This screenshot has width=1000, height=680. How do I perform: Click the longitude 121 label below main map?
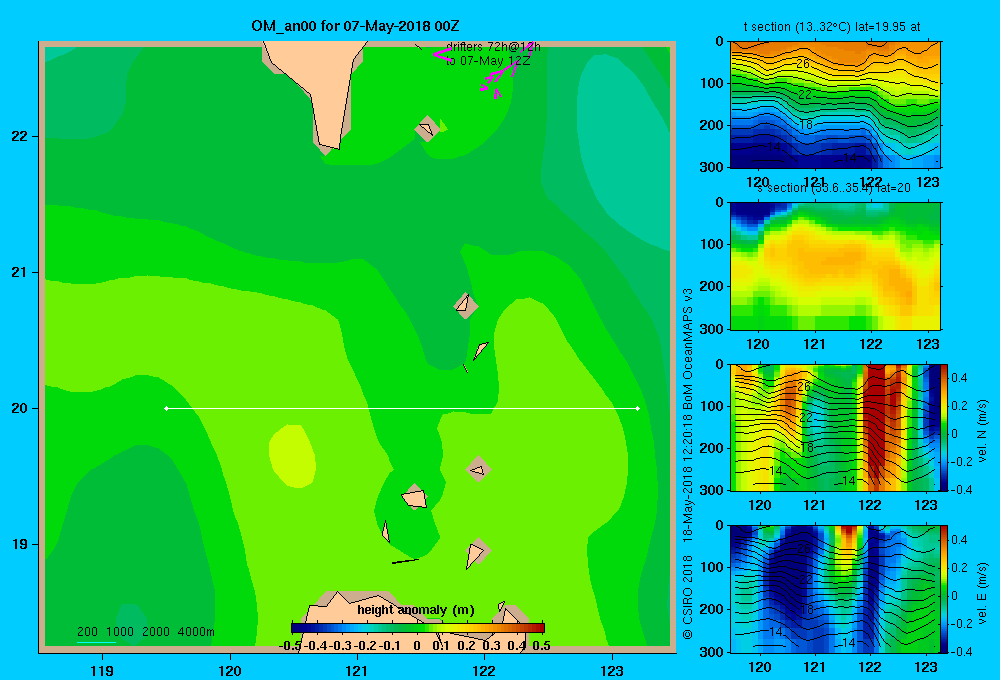point(357,671)
